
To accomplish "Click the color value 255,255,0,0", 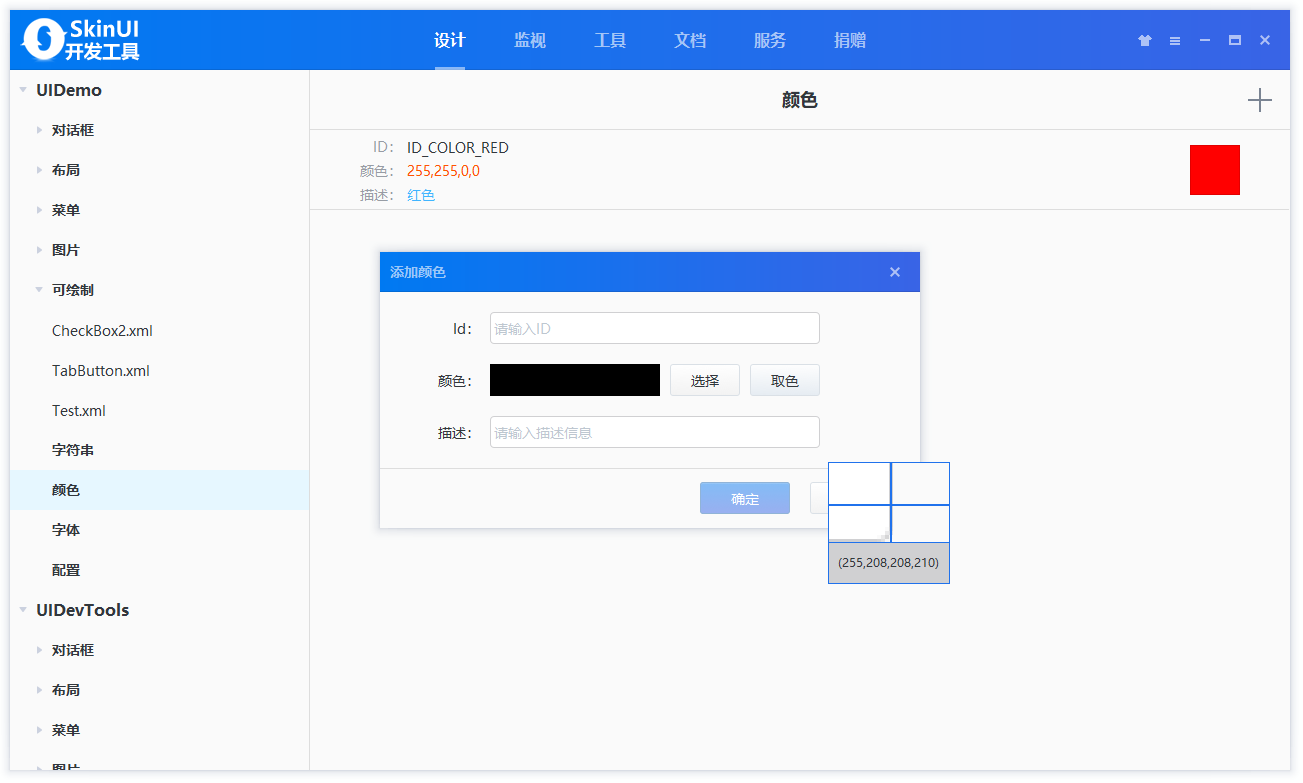I will click(443, 171).
